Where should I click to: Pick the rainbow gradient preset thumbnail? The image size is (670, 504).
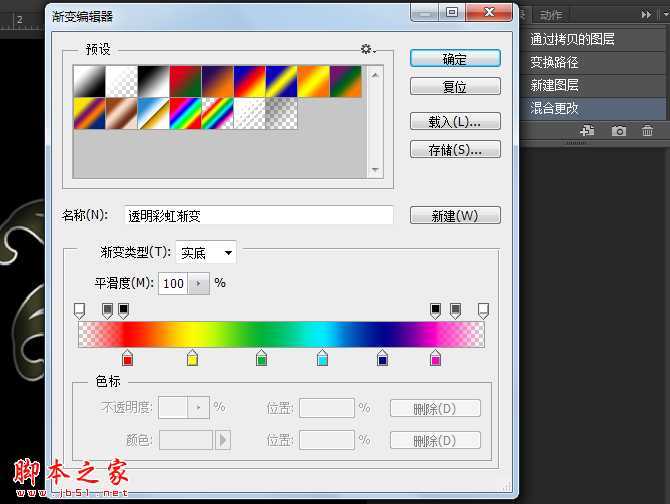click(186, 113)
